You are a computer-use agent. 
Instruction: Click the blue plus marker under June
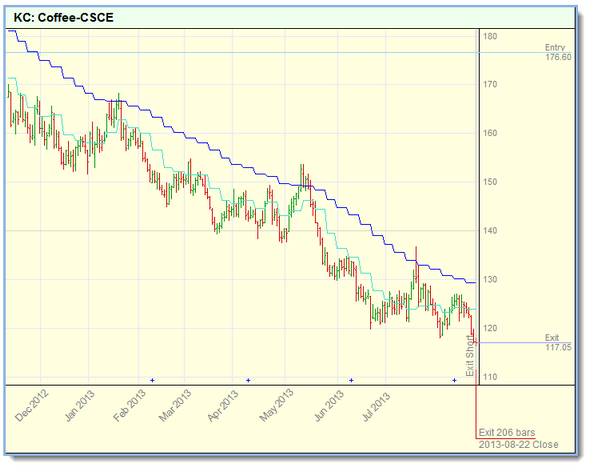tap(351, 380)
